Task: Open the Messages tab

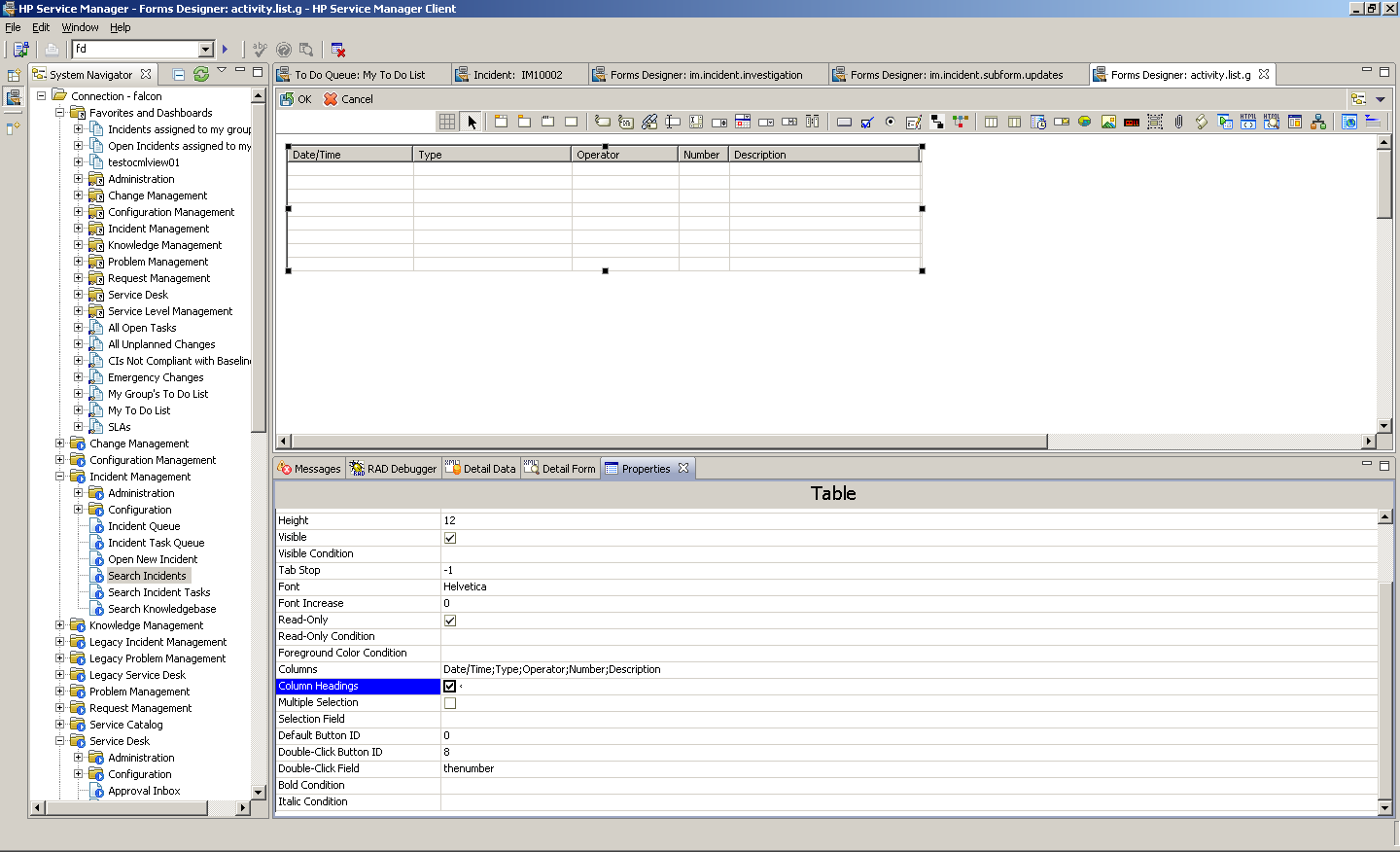Action: point(310,468)
